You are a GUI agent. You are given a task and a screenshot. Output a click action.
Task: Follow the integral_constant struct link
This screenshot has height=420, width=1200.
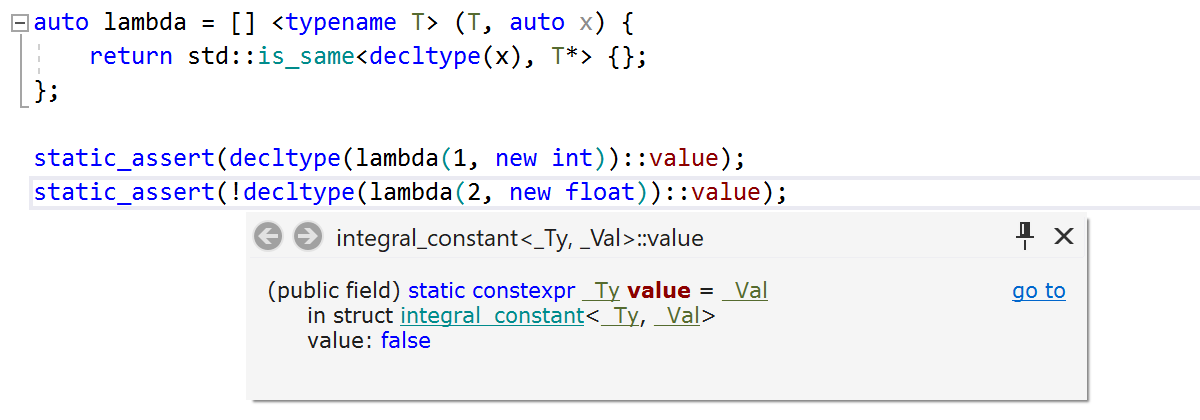pos(492,316)
